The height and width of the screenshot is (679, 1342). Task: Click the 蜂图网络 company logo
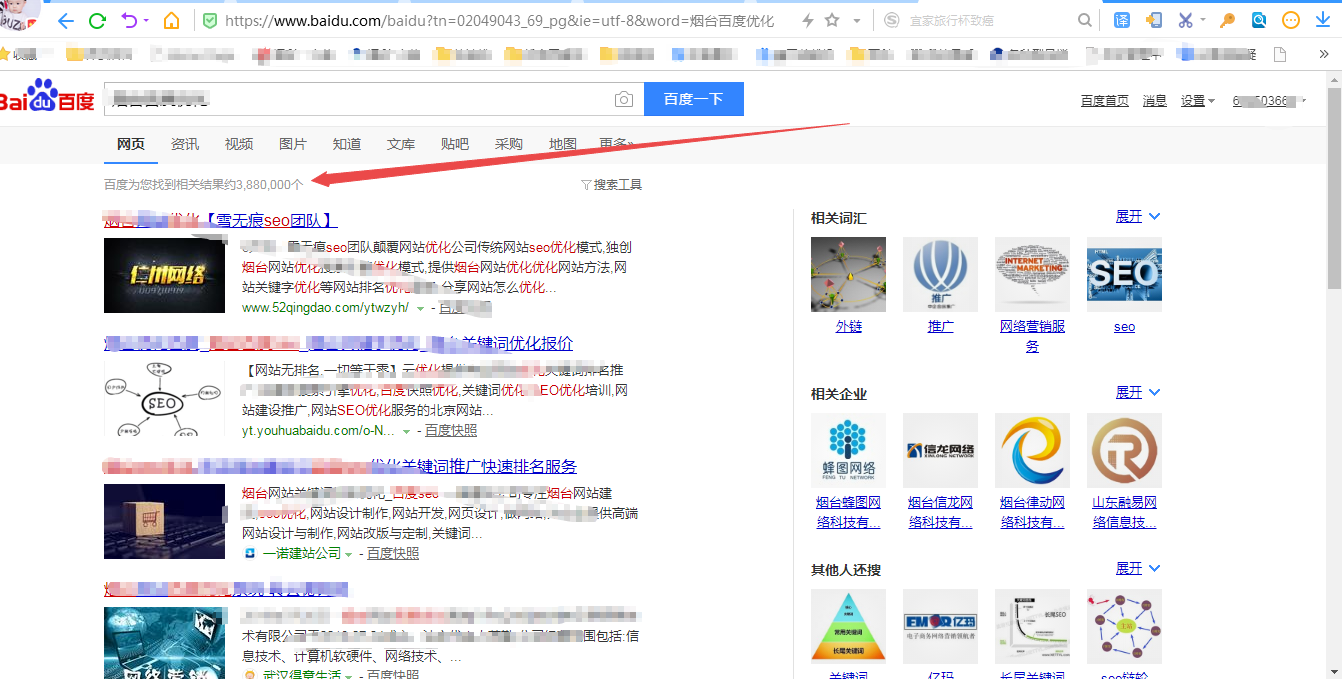click(x=848, y=450)
